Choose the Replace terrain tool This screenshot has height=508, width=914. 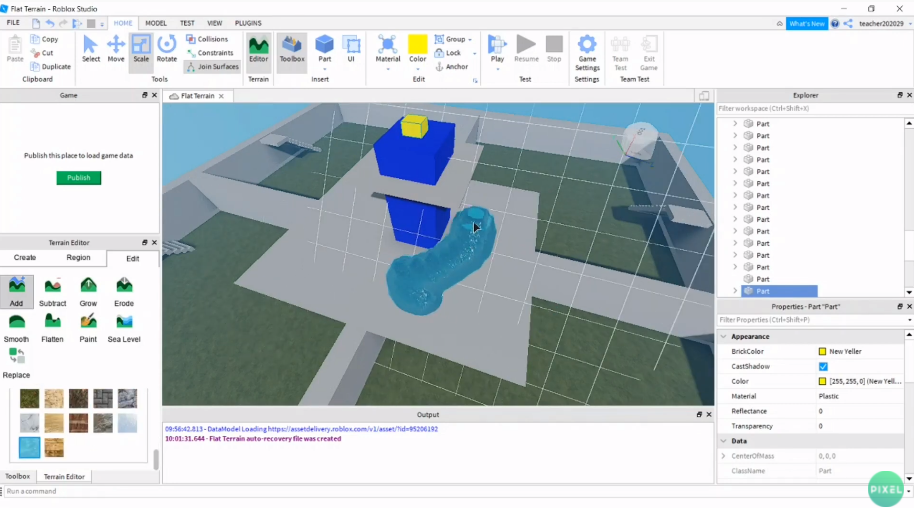(16, 363)
